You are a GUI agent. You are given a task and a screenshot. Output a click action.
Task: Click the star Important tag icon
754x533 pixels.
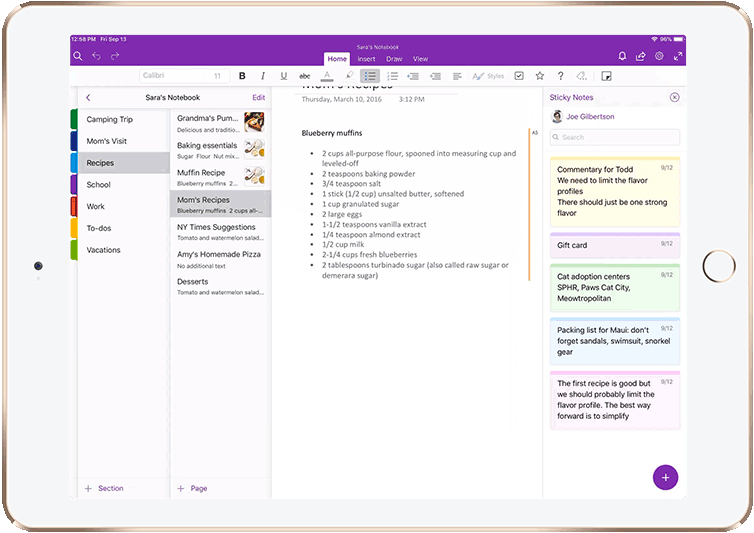point(540,76)
